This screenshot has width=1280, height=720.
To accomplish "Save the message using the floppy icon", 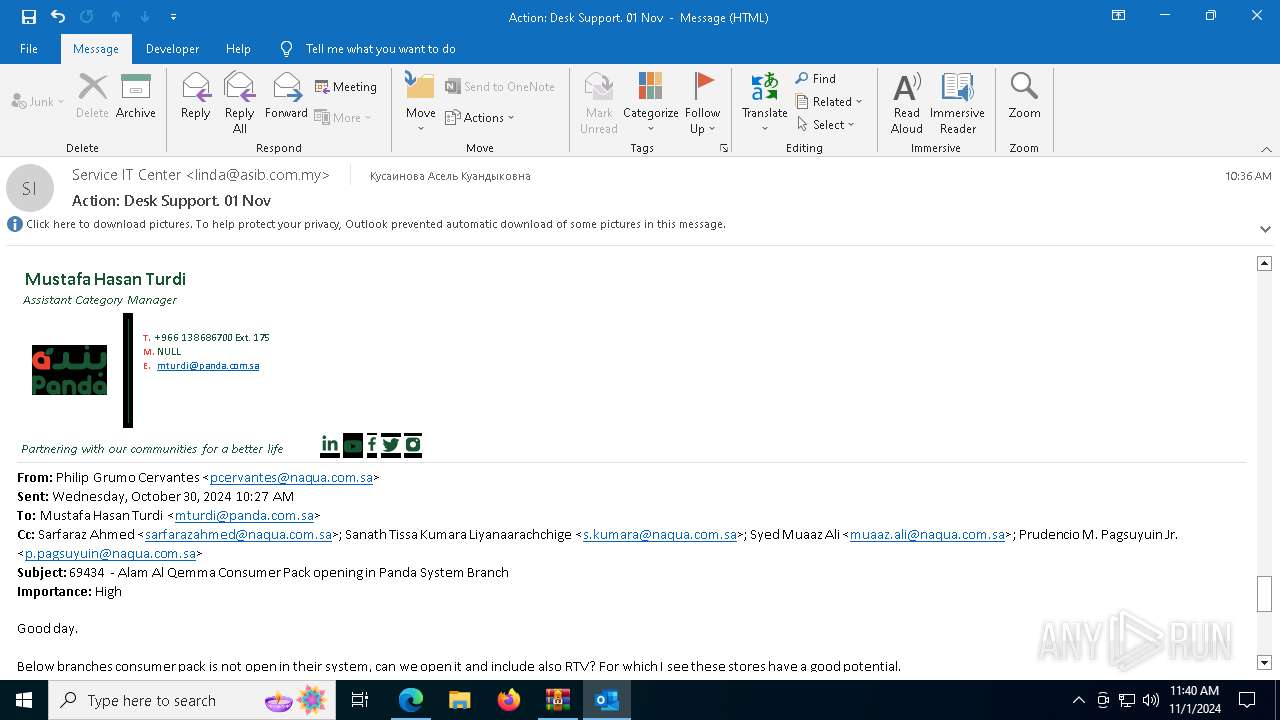I will point(28,16).
